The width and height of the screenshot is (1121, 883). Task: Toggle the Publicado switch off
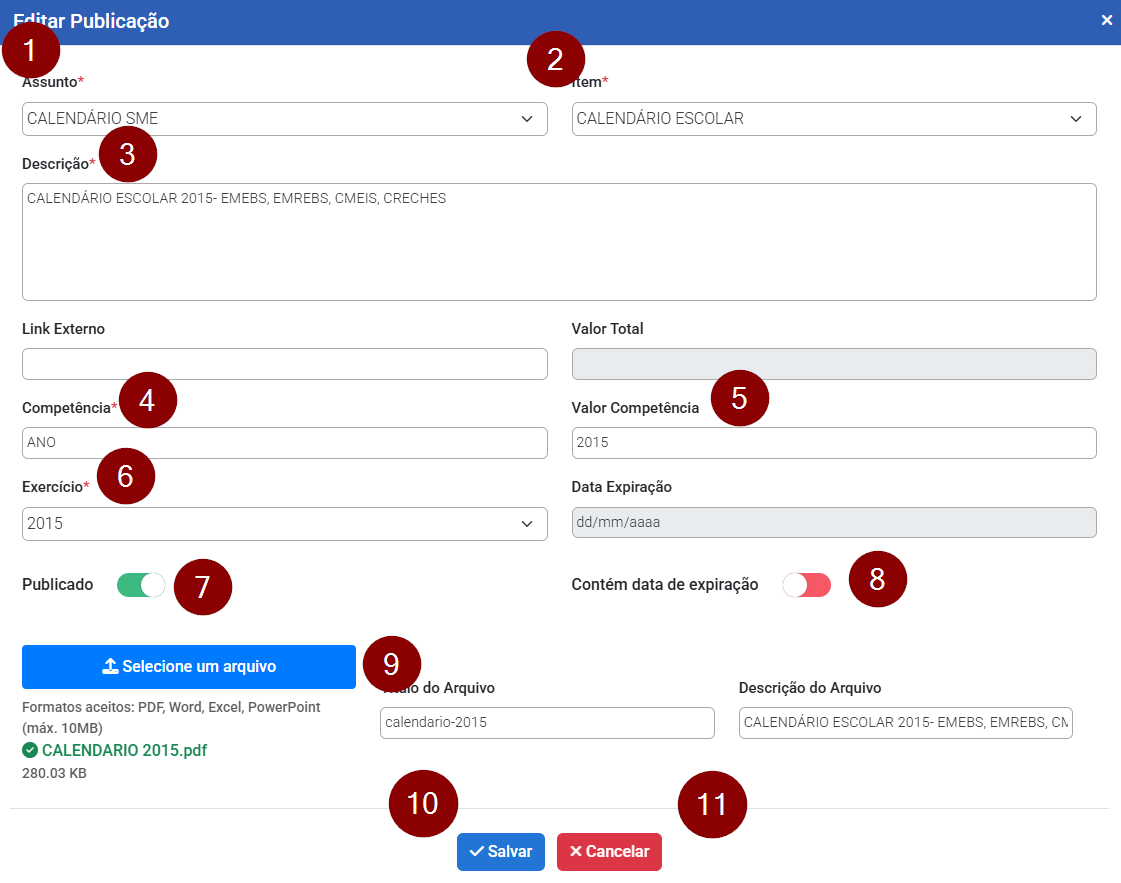(x=141, y=585)
